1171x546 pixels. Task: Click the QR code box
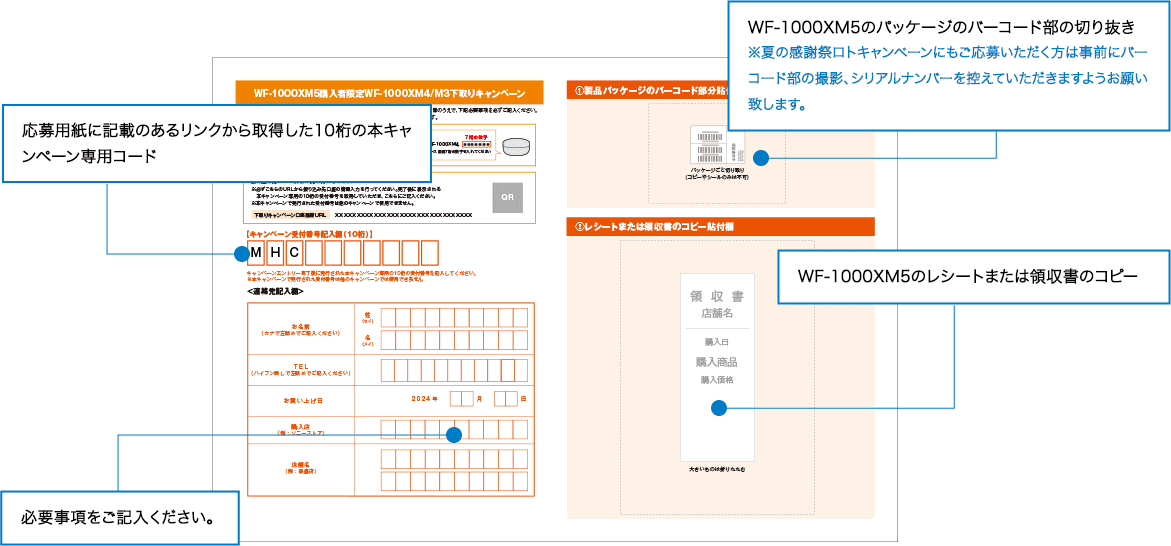click(x=507, y=197)
